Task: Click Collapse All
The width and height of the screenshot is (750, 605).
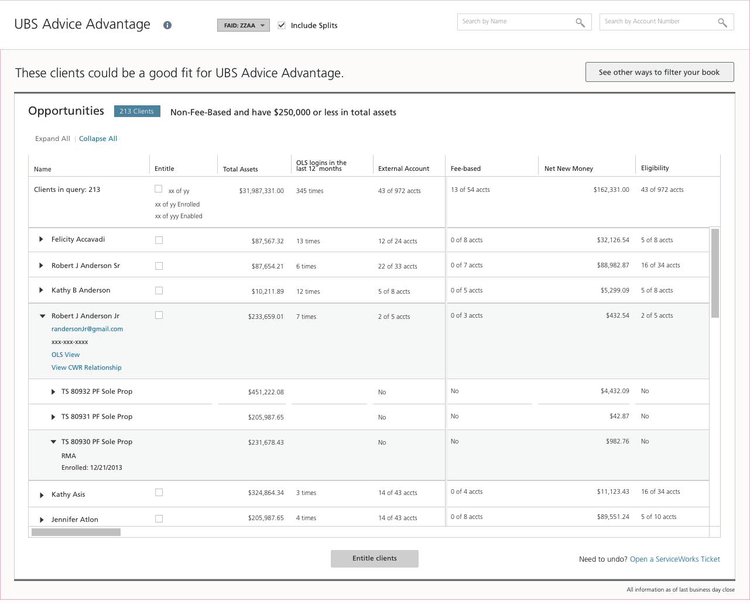Action: coord(98,139)
